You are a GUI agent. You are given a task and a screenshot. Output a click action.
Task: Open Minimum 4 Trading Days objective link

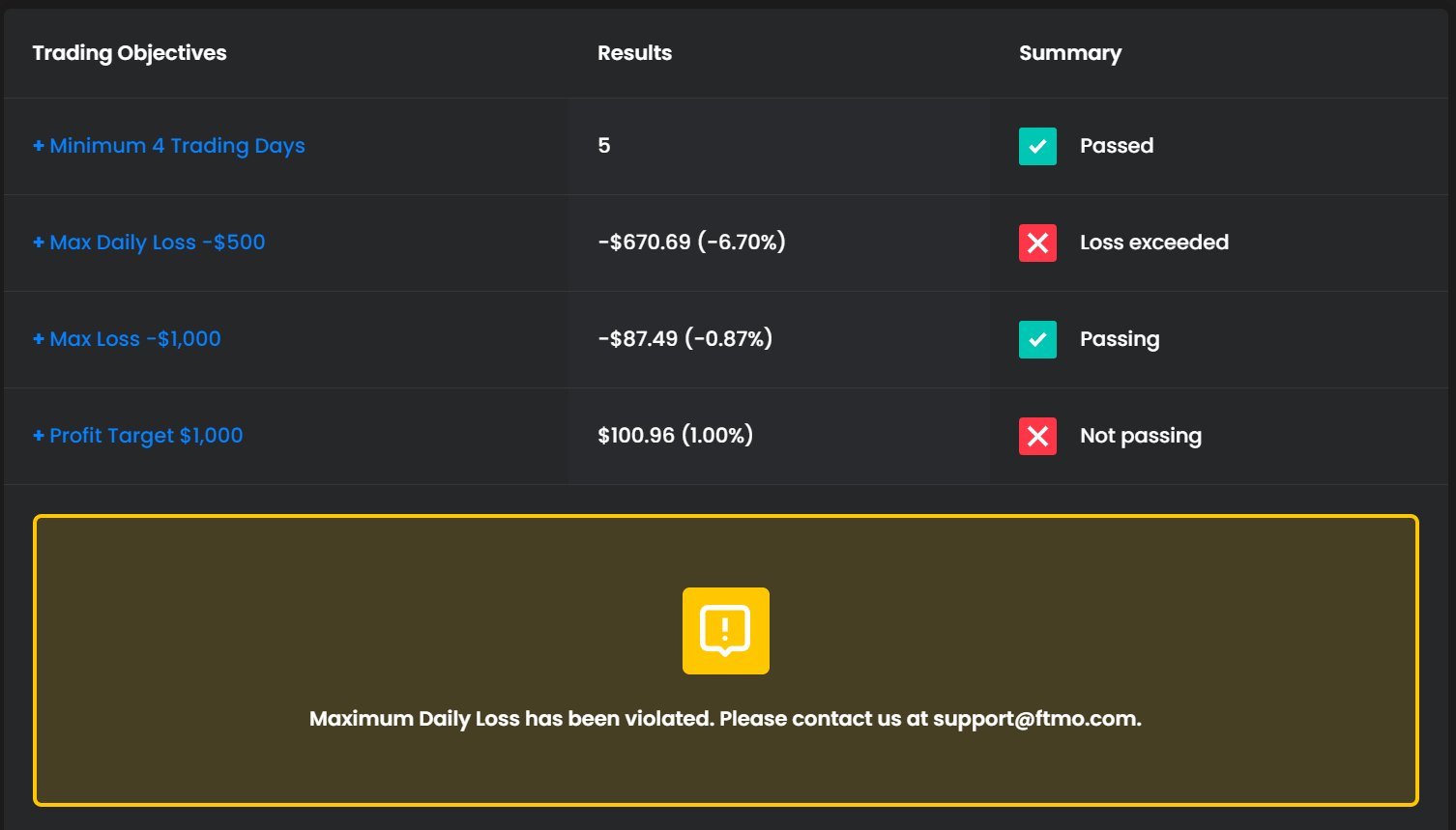pyautogui.click(x=177, y=146)
